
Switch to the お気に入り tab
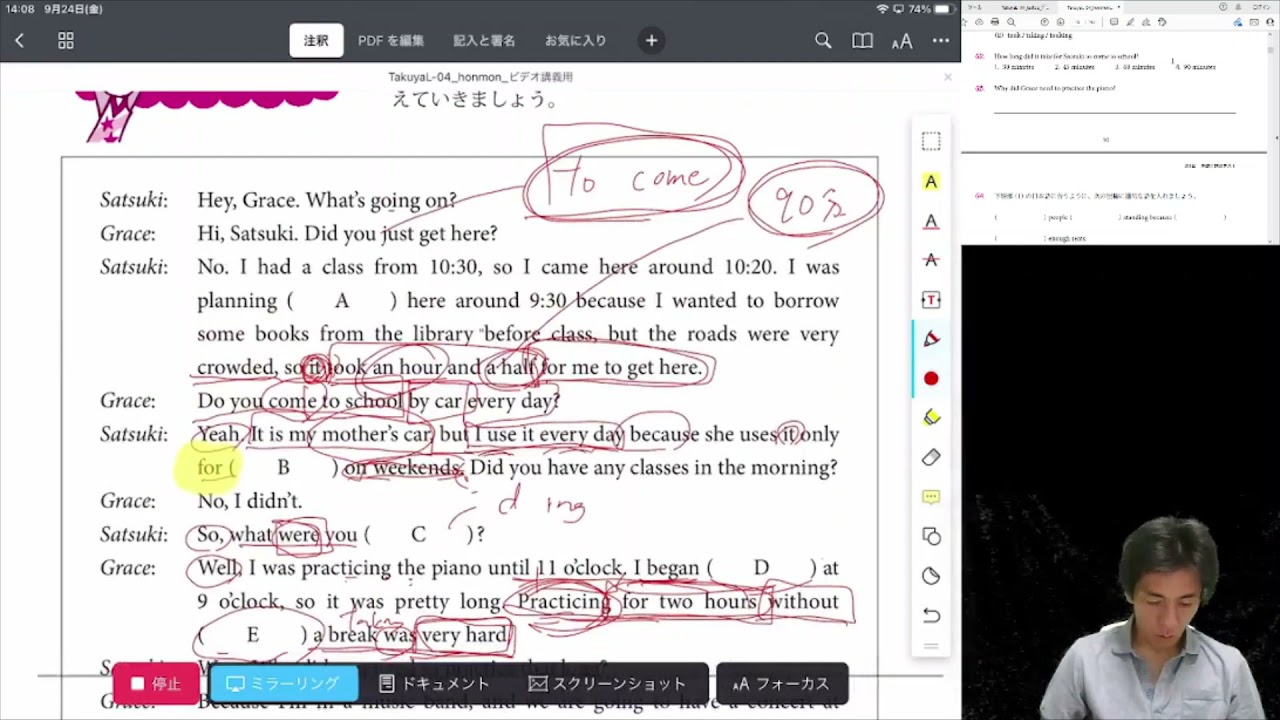pyautogui.click(x=575, y=41)
